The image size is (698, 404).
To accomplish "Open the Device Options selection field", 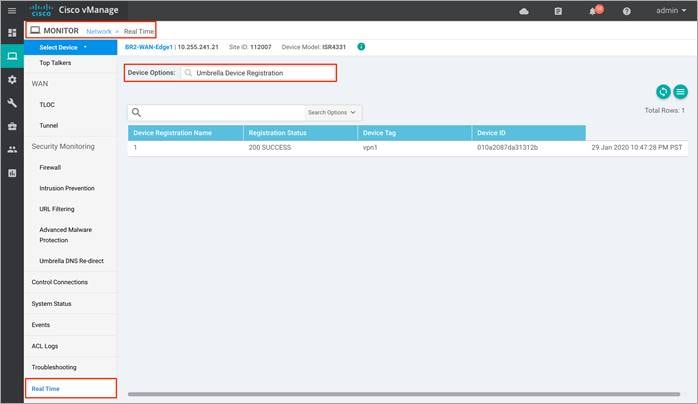I will click(x=259, y=73).
